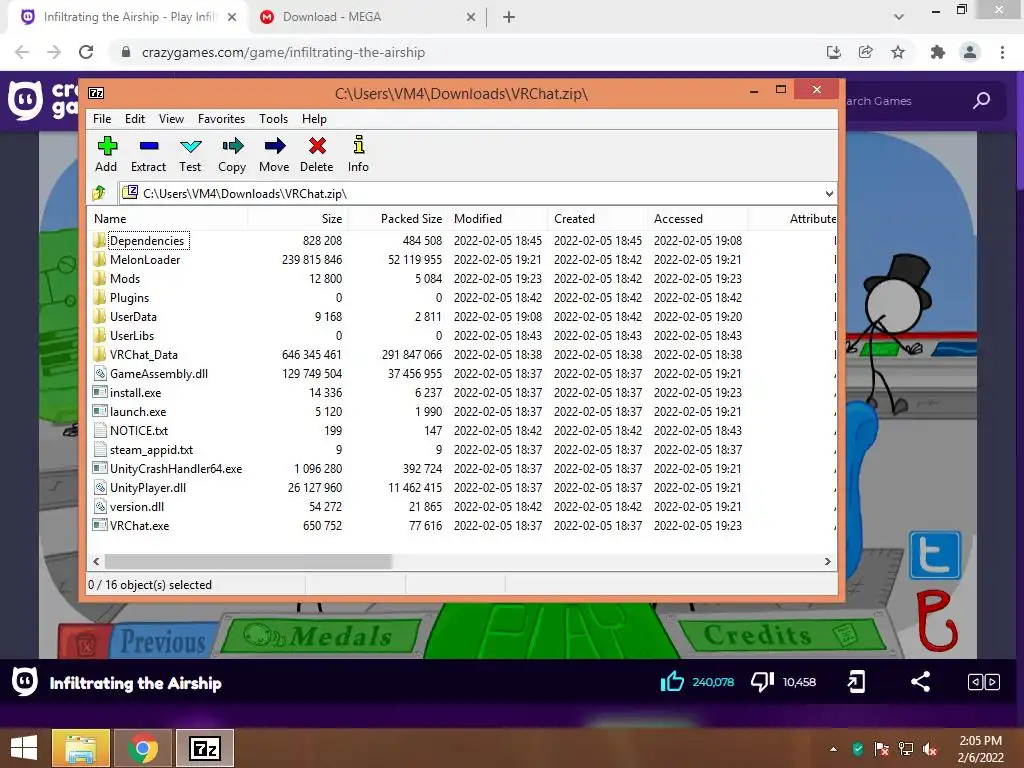Select the steam_appid.txt file
The width and height of the screenshot is (1024, 768).
(151, 449)
